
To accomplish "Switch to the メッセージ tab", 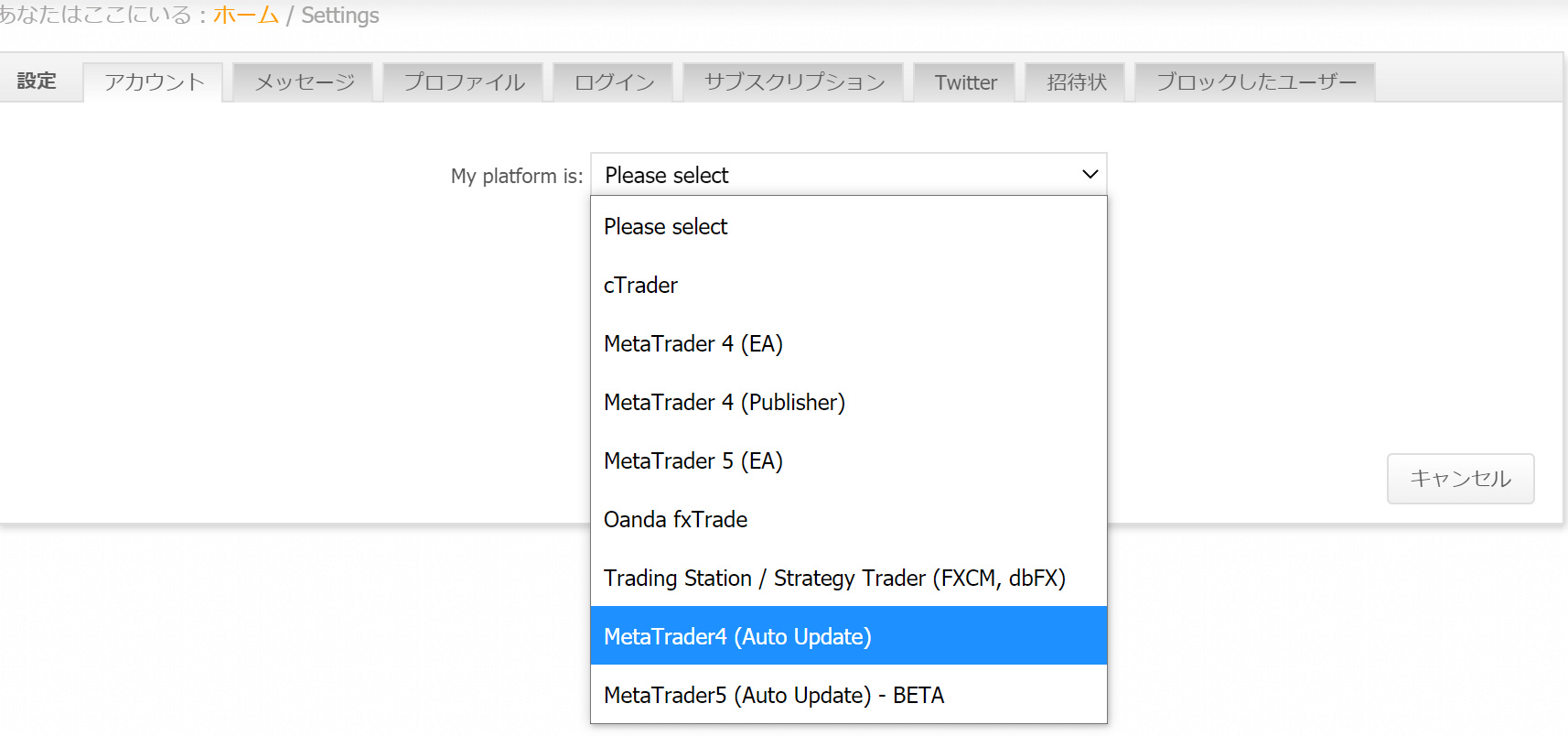I will pyautogui.click(x=304, y=82).
